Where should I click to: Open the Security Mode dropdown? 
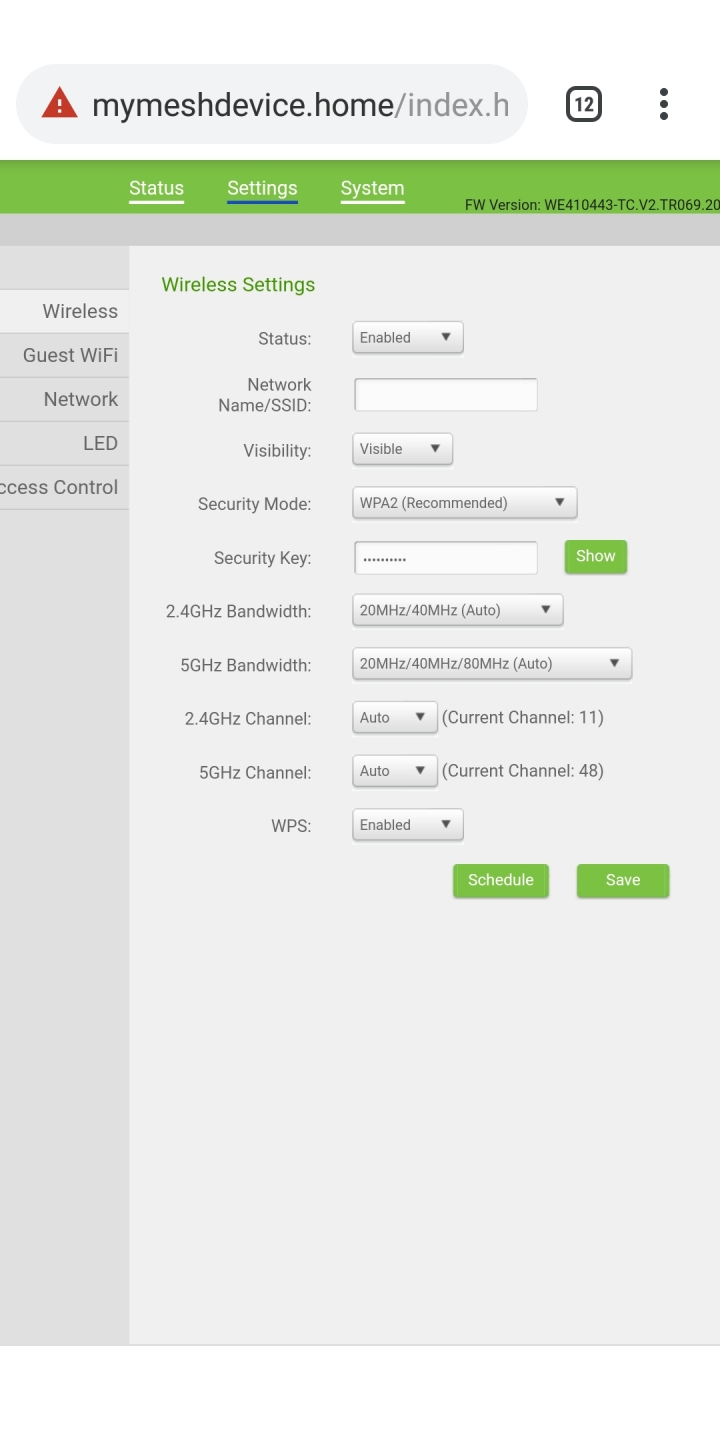[x=465, y=503]
